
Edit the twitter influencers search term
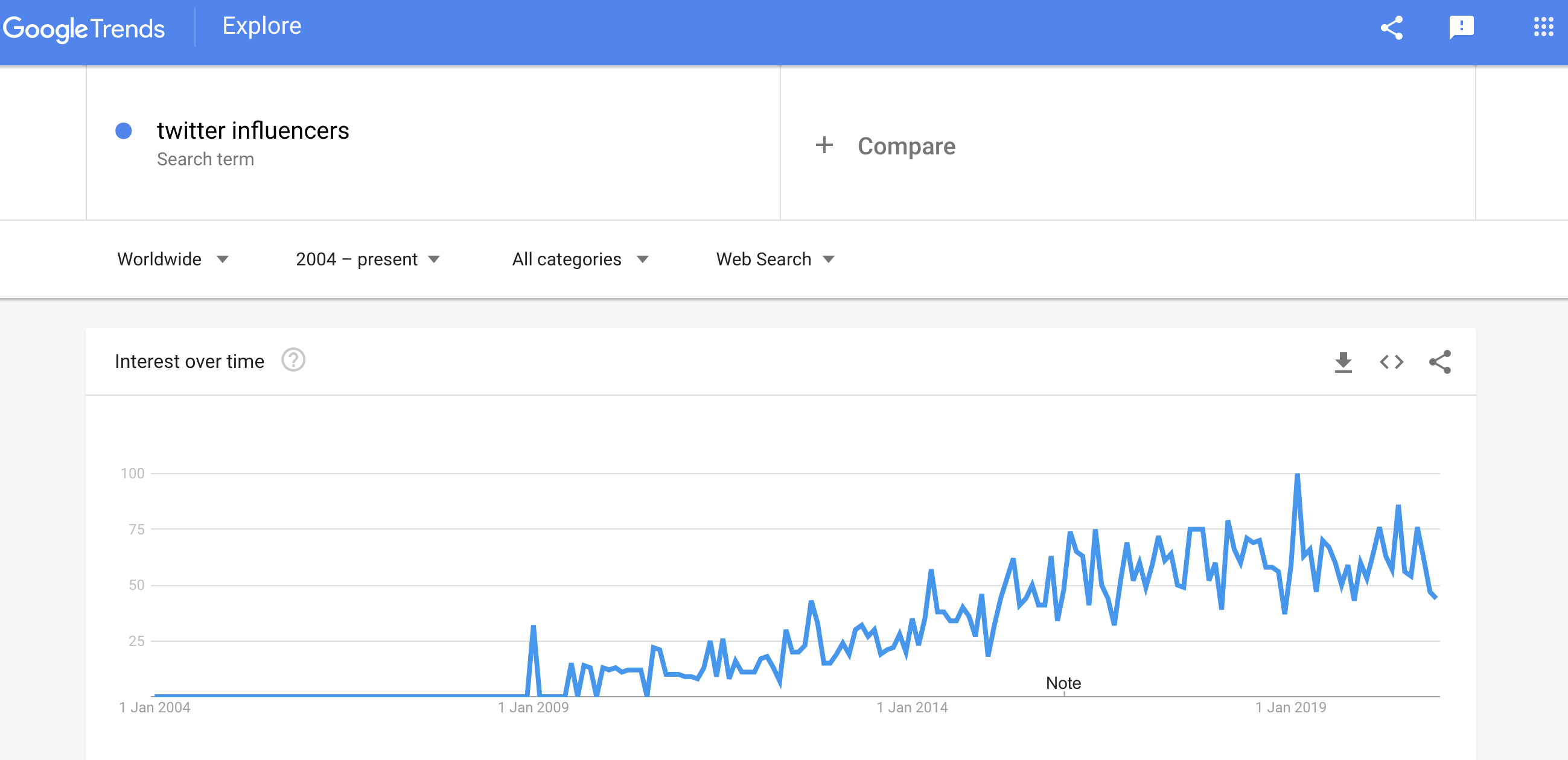(253, 131)
